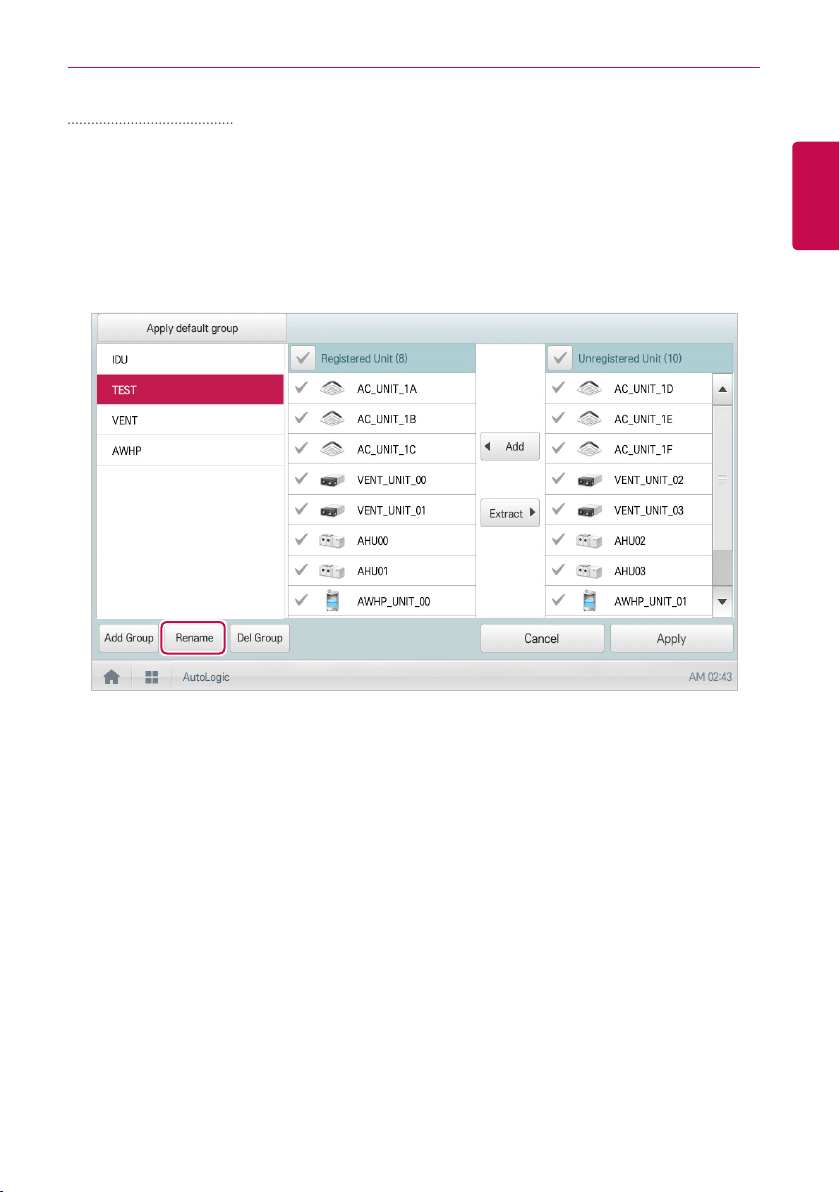840x1192 pixels.
Task: Select the TEST group
Action: point(190,389)
